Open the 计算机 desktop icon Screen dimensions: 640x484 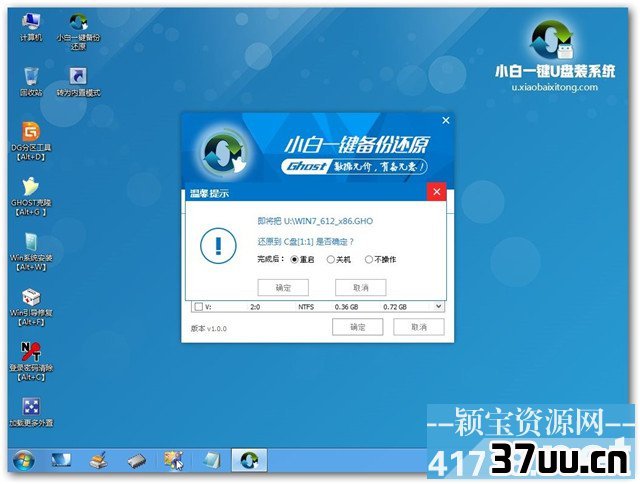[31, 27]
